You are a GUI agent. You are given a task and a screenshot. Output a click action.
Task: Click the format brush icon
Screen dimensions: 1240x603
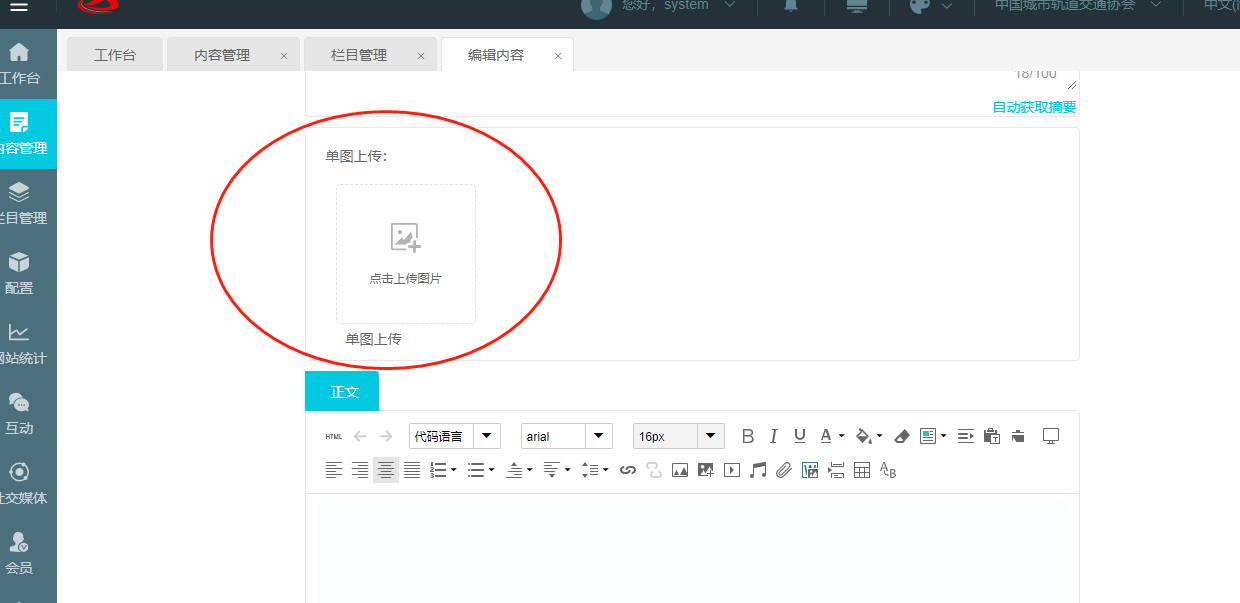(x=1018, y=436)
